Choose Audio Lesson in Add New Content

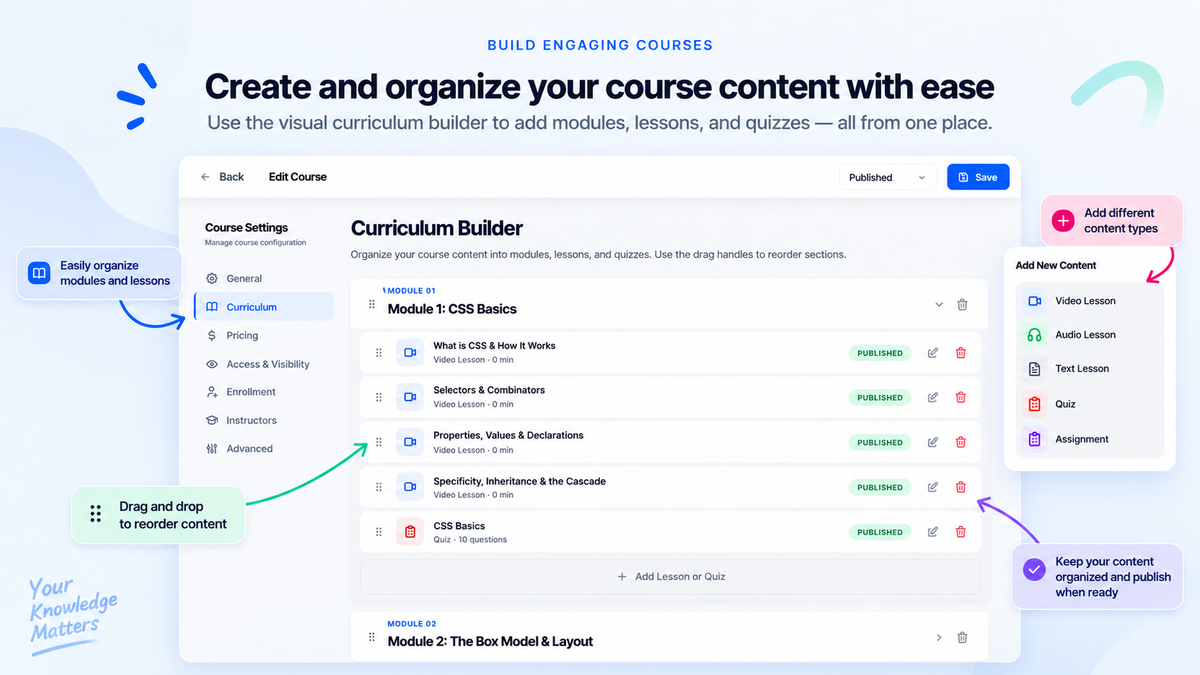point(1090,335)
